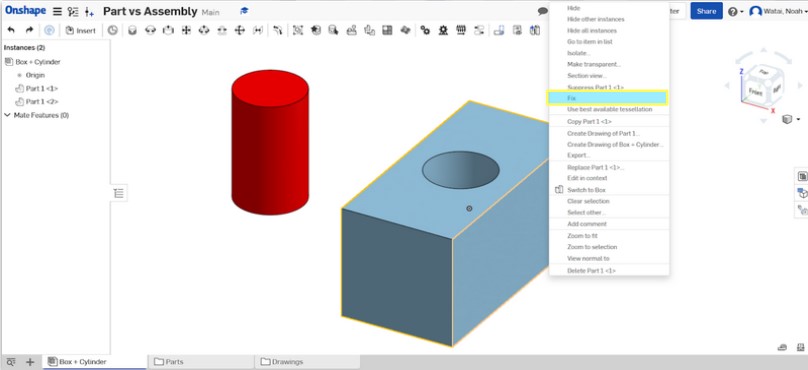Click the Undo arrow in toolbar

coord(11,30)
